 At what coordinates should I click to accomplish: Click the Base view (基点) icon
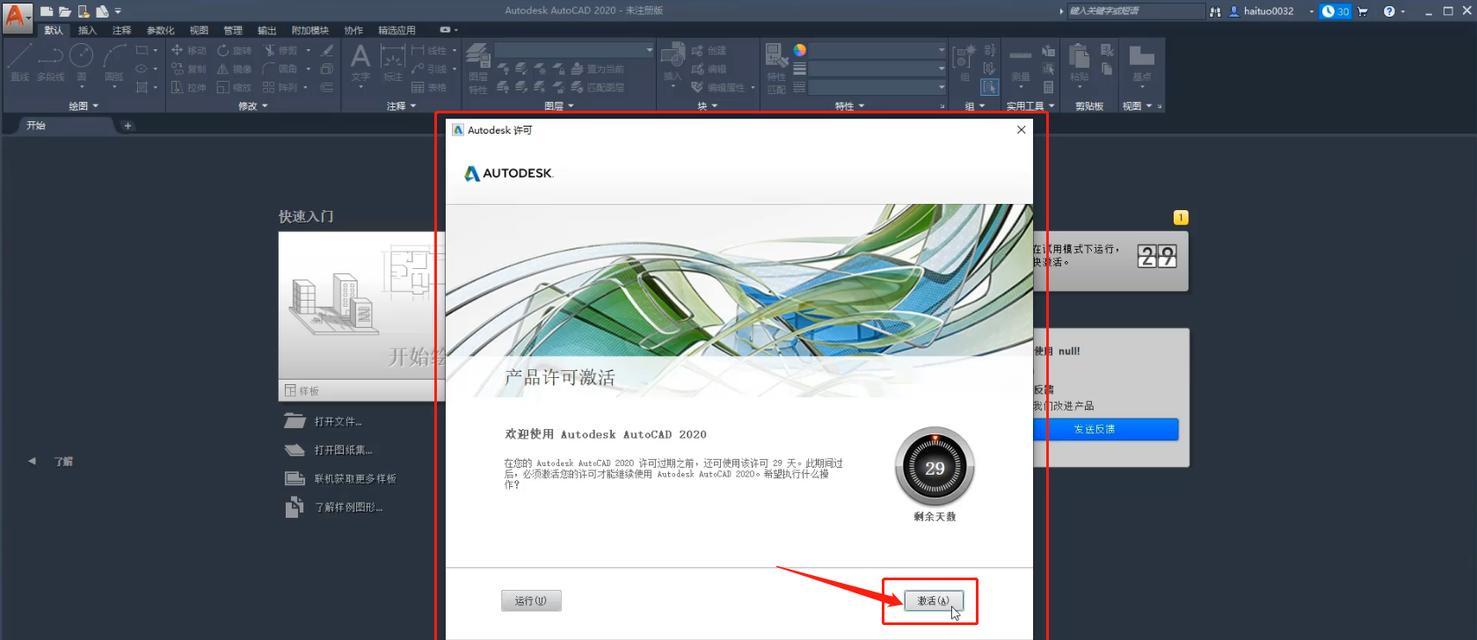(1141, 63)
